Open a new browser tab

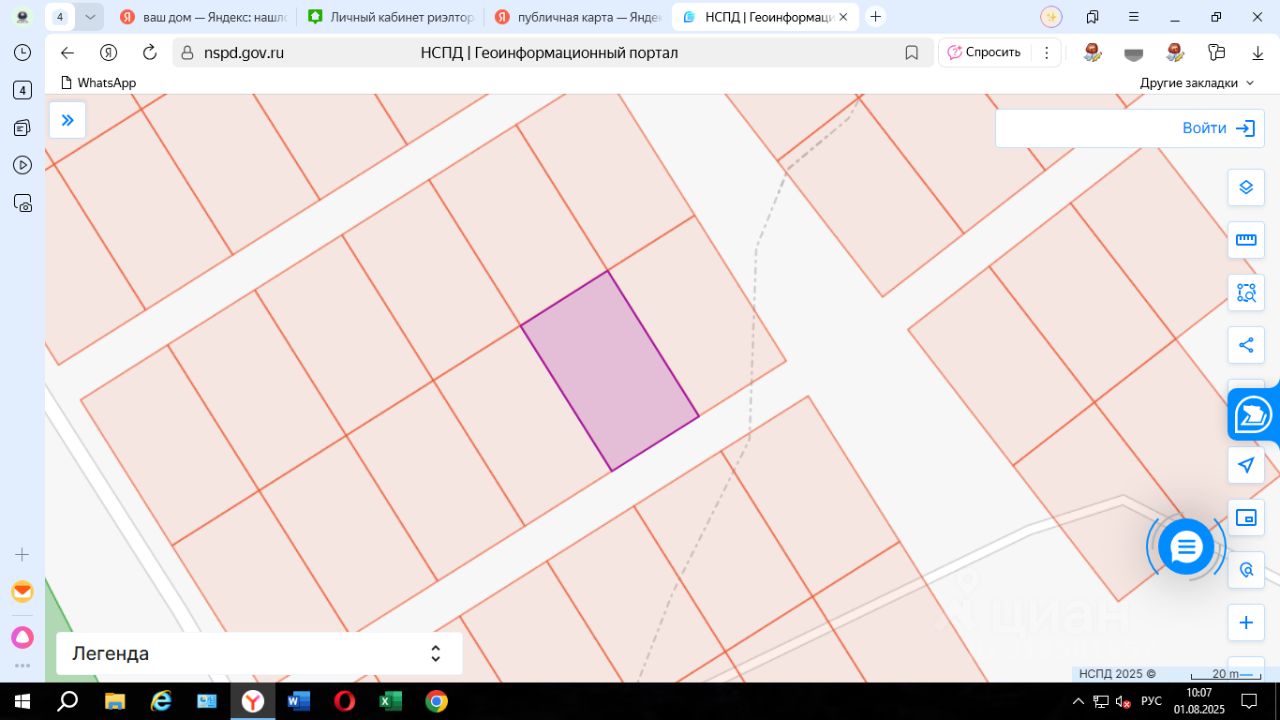[x=876, y=17]
